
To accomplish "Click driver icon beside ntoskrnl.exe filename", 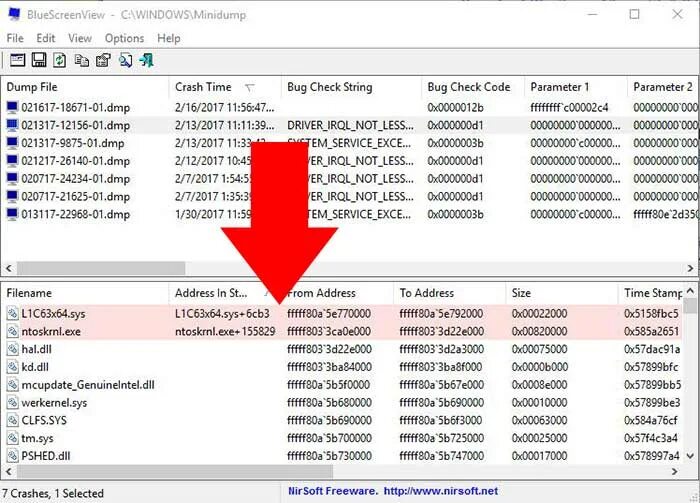I will click(x=12, y=331).
